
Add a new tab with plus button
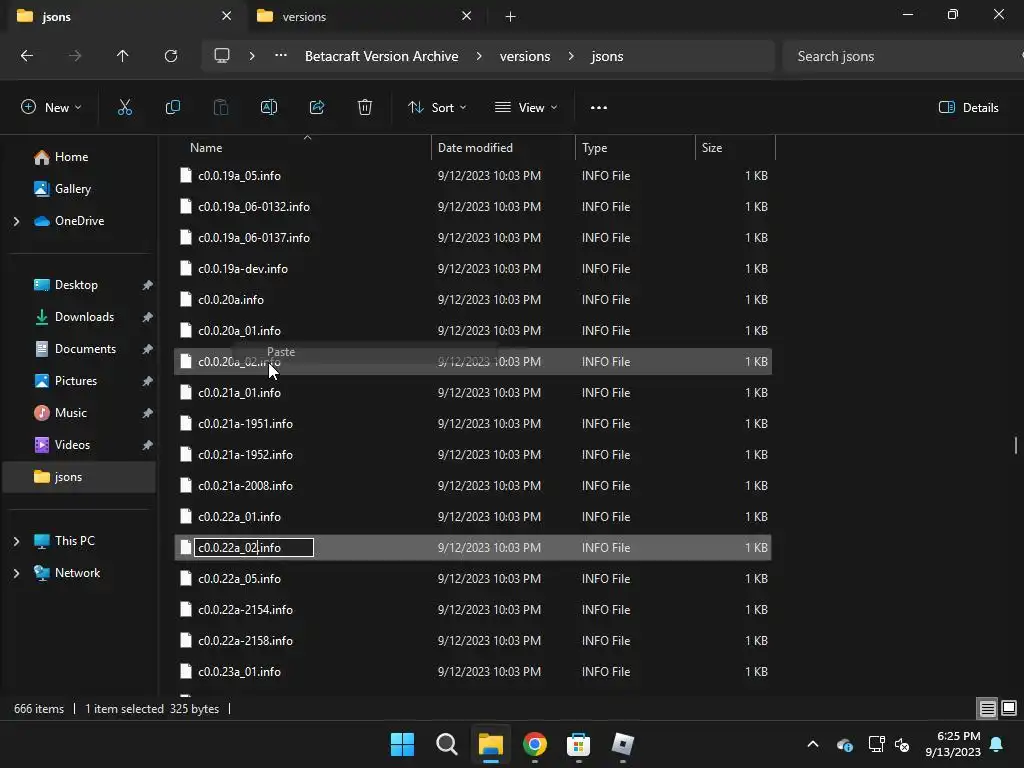tap(511, 16)
